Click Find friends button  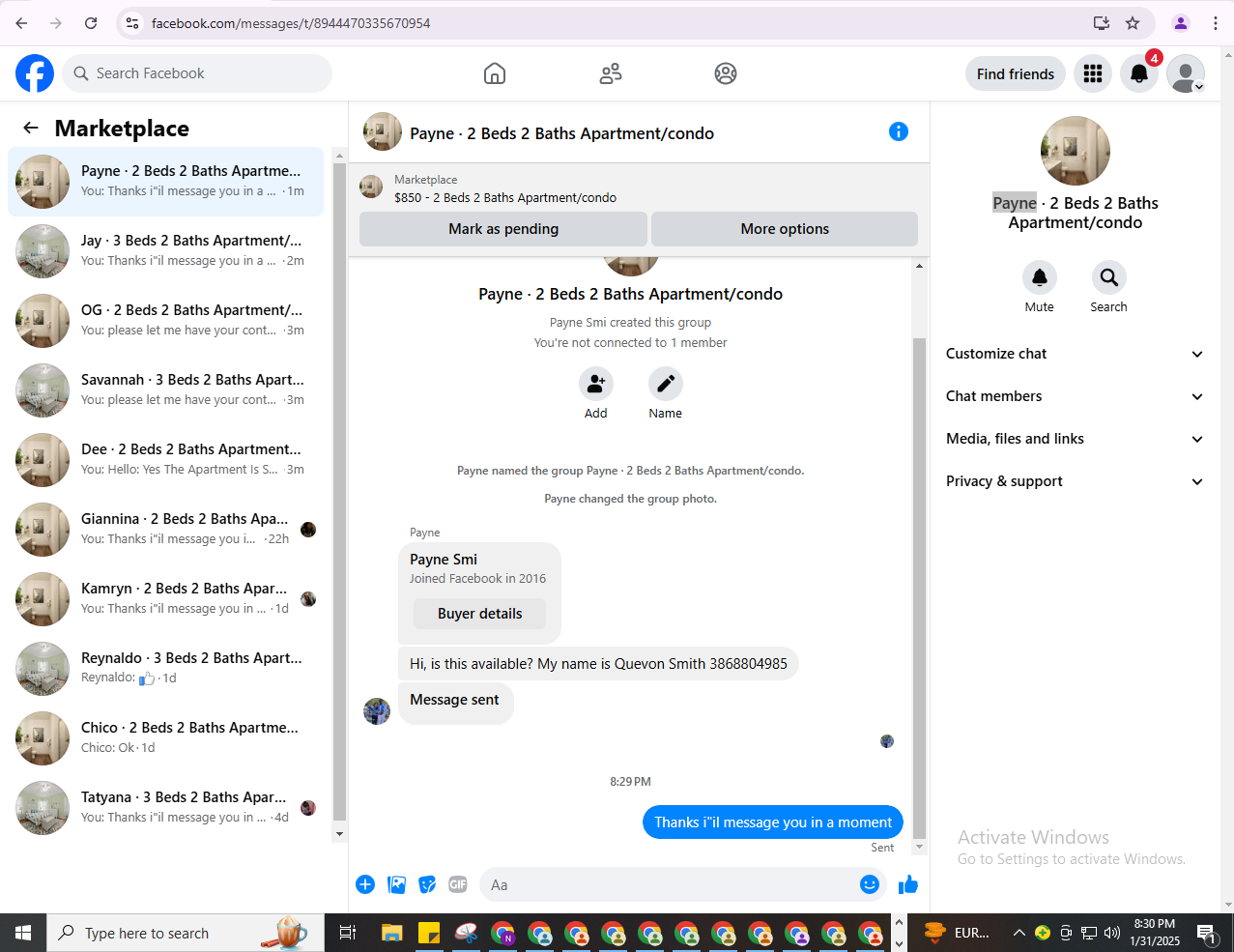[x=1016, y=73]
